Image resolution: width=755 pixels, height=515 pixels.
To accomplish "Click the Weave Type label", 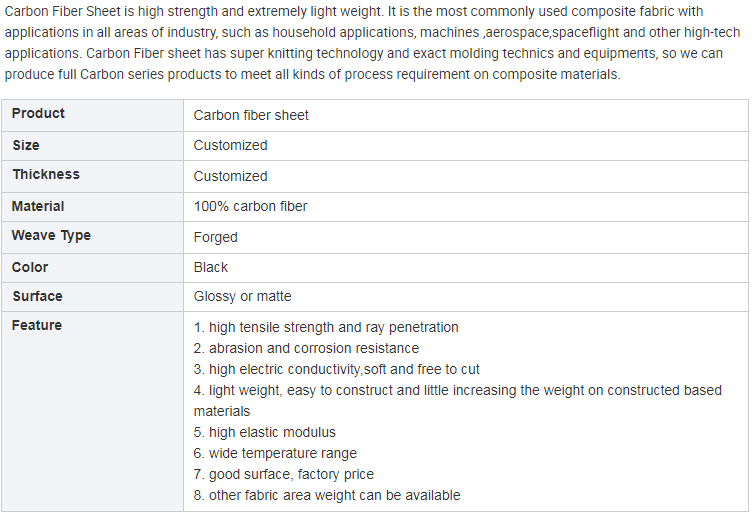I will 52,235.
